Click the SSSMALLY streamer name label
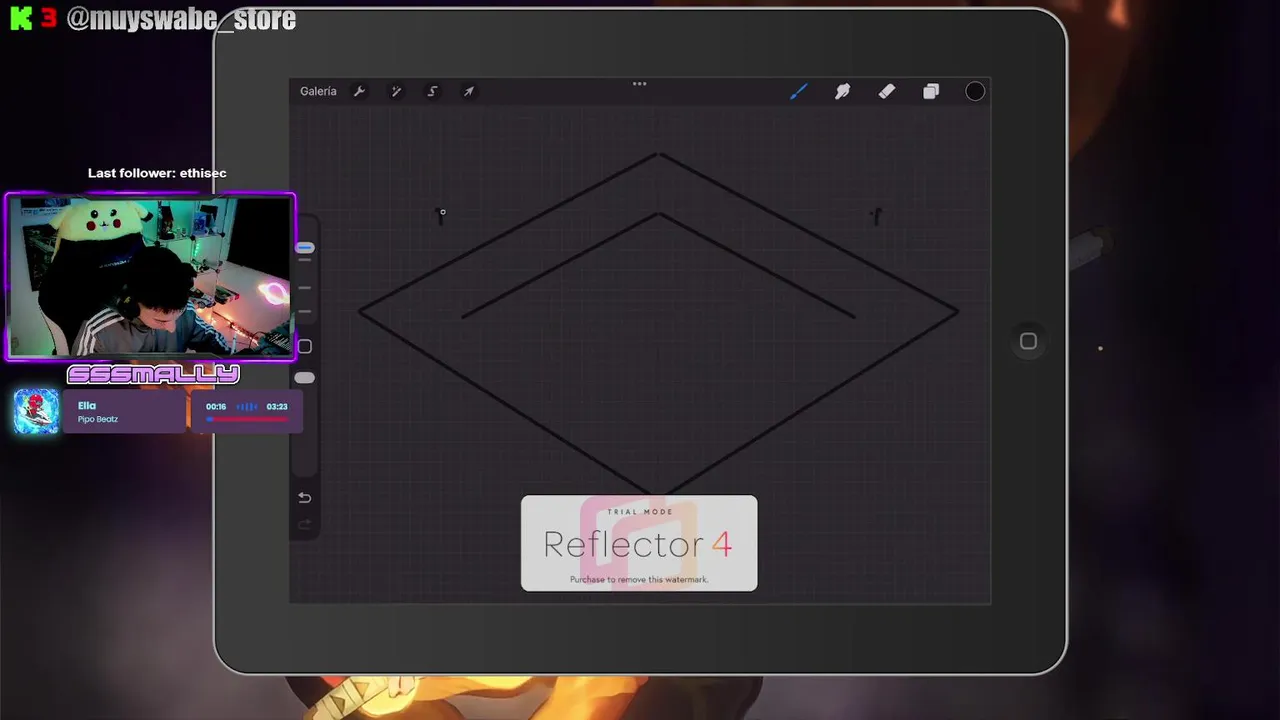Viewport: 1280px width, 720px height. pos(153,374)
